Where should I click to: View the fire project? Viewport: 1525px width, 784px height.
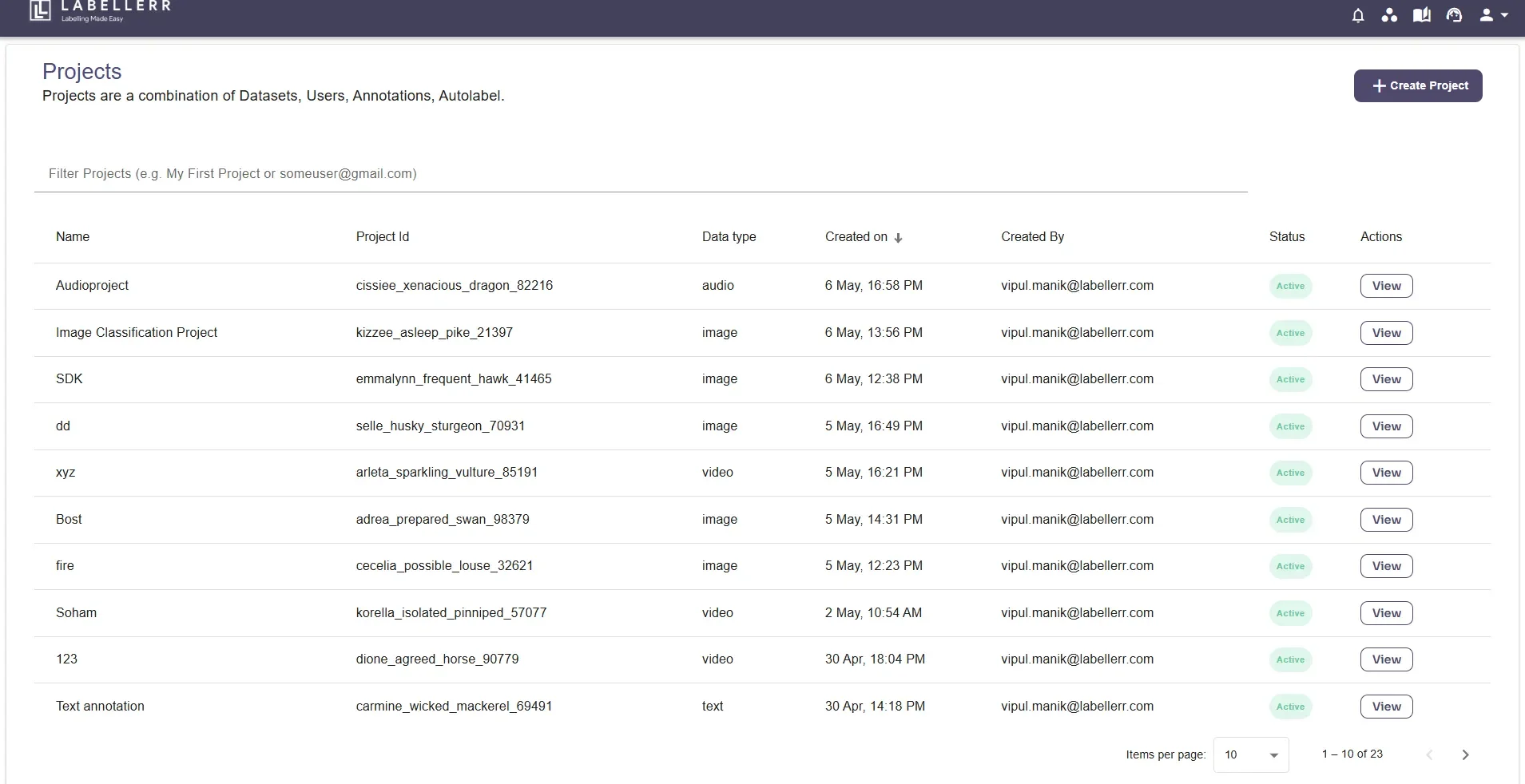[x=1386, y=566]
